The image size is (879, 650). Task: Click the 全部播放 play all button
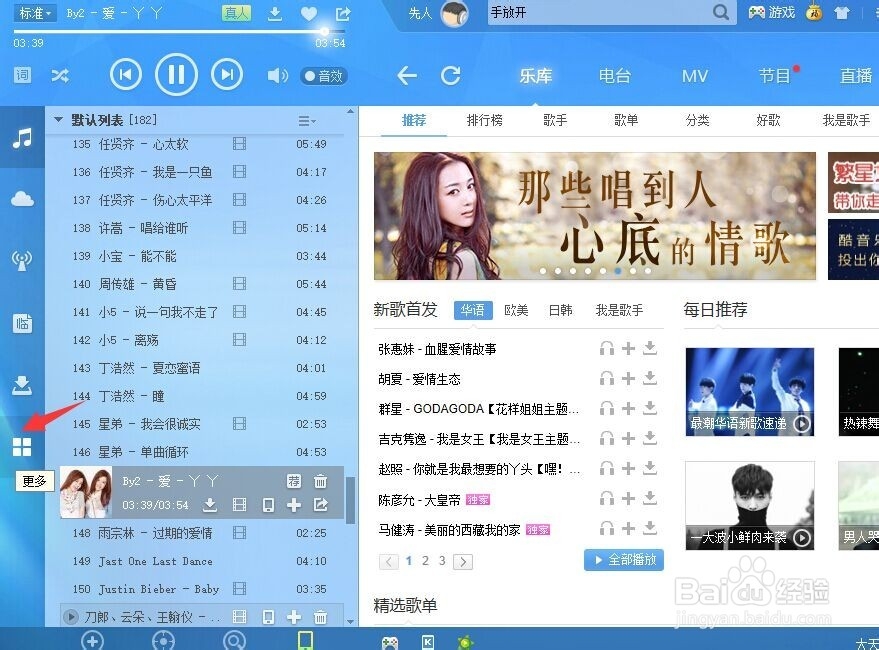pos(623,560)
